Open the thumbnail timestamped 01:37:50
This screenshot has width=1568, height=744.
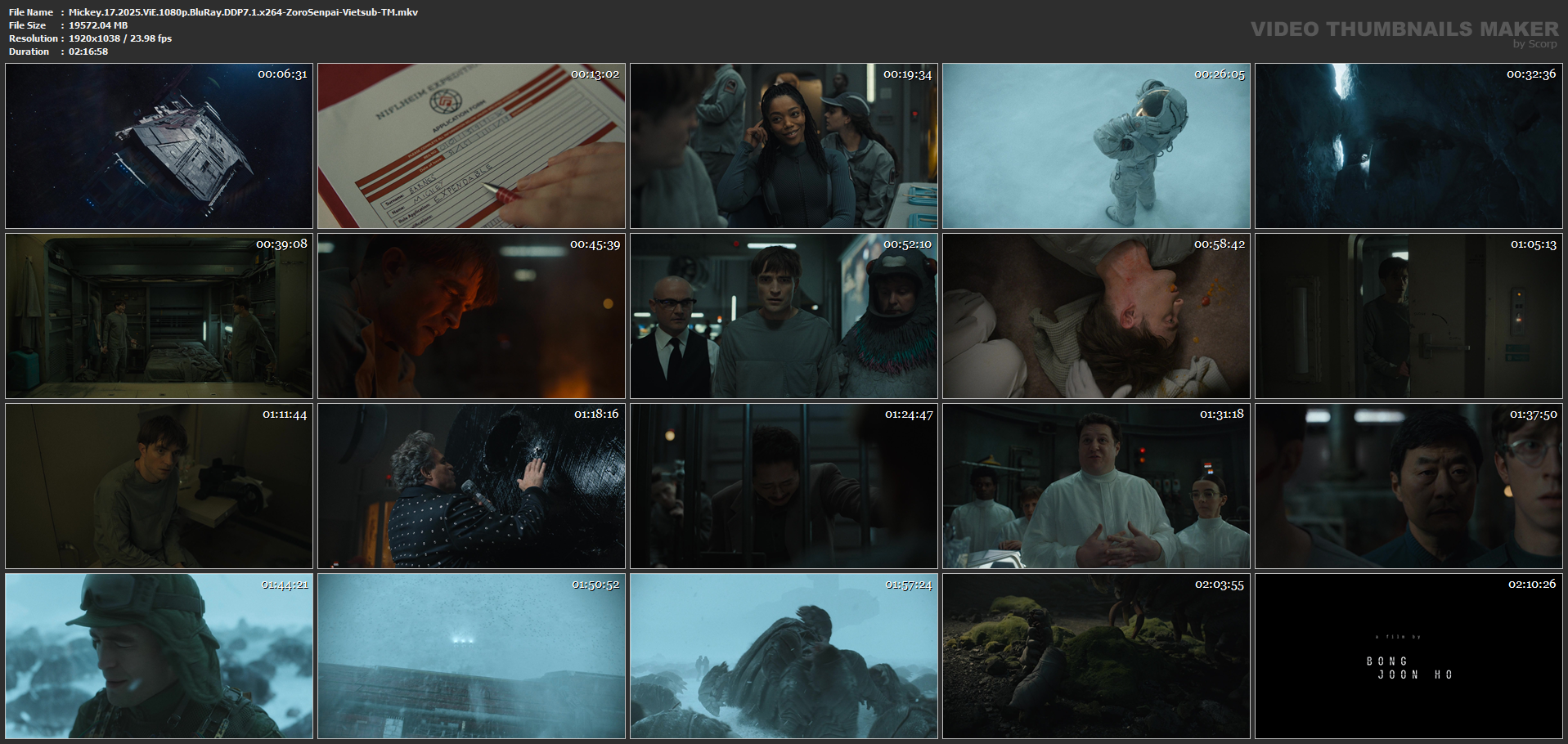(x=1409, y=486)
